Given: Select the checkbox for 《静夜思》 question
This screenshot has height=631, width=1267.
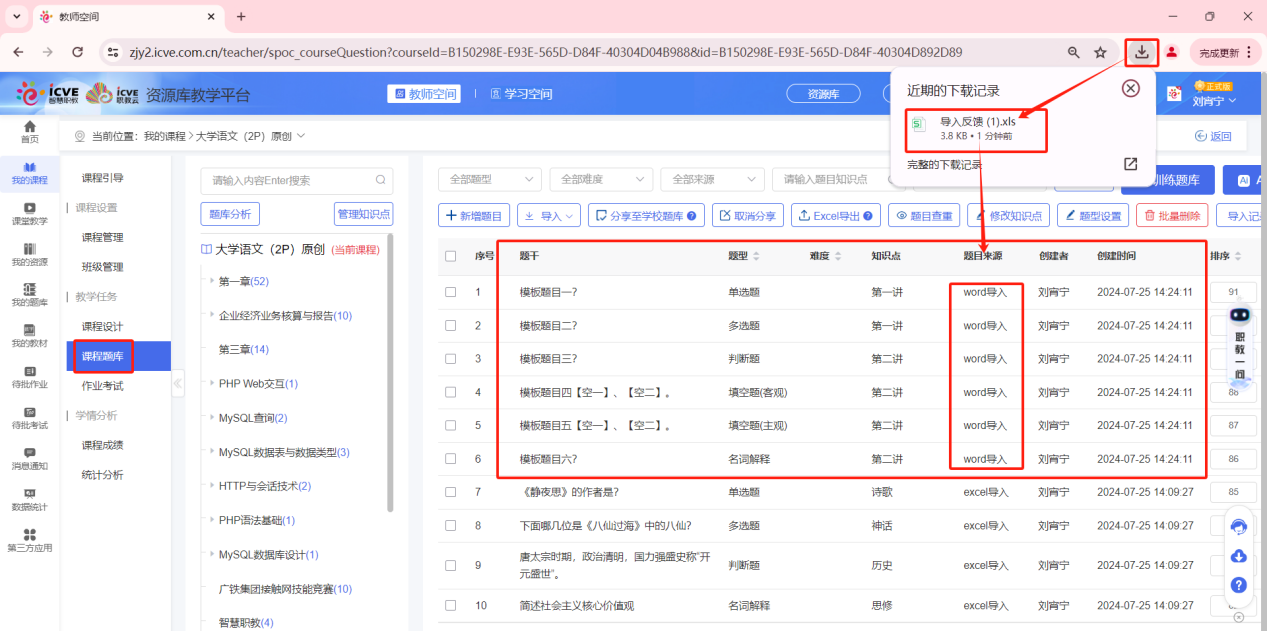Looking at the screenshot, I should (450, 492).
